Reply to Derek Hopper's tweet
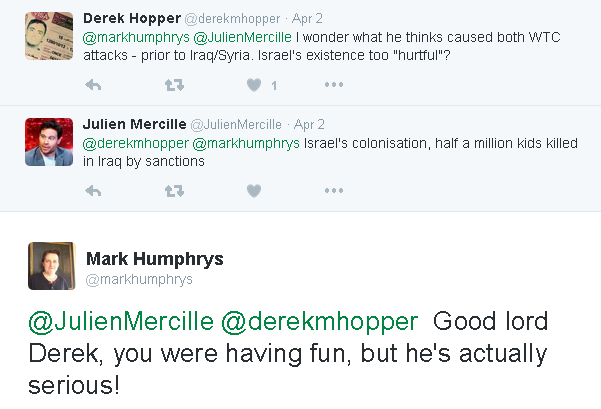 click(94, 85)
